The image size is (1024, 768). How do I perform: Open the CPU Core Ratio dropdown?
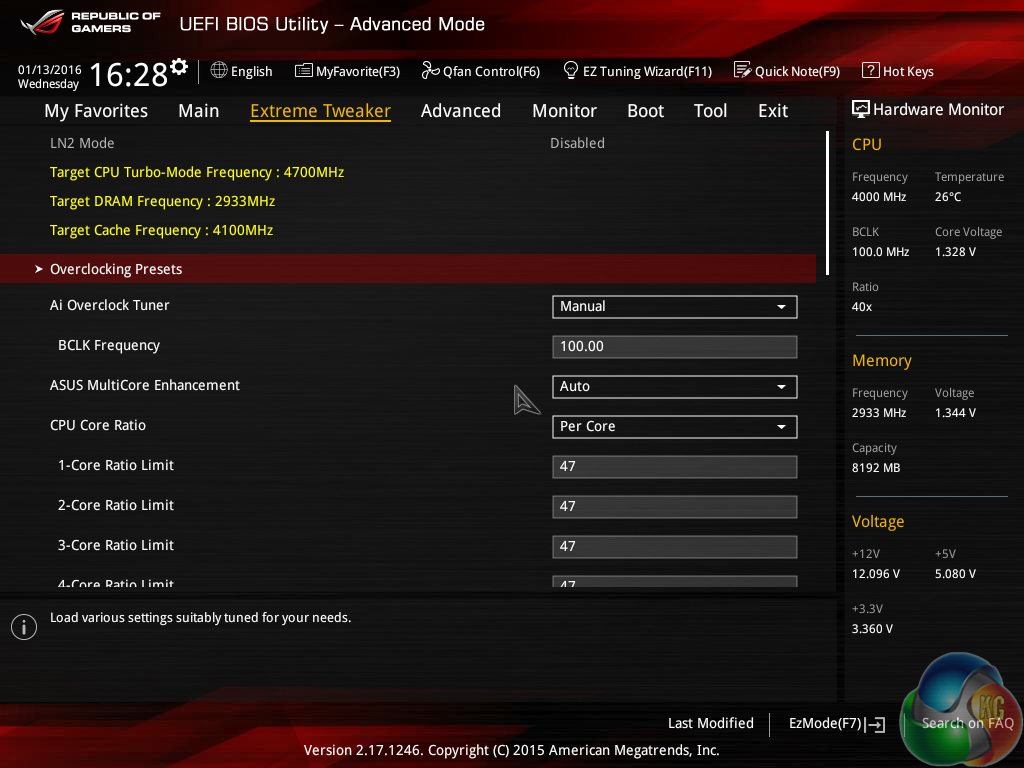point(675,426)
